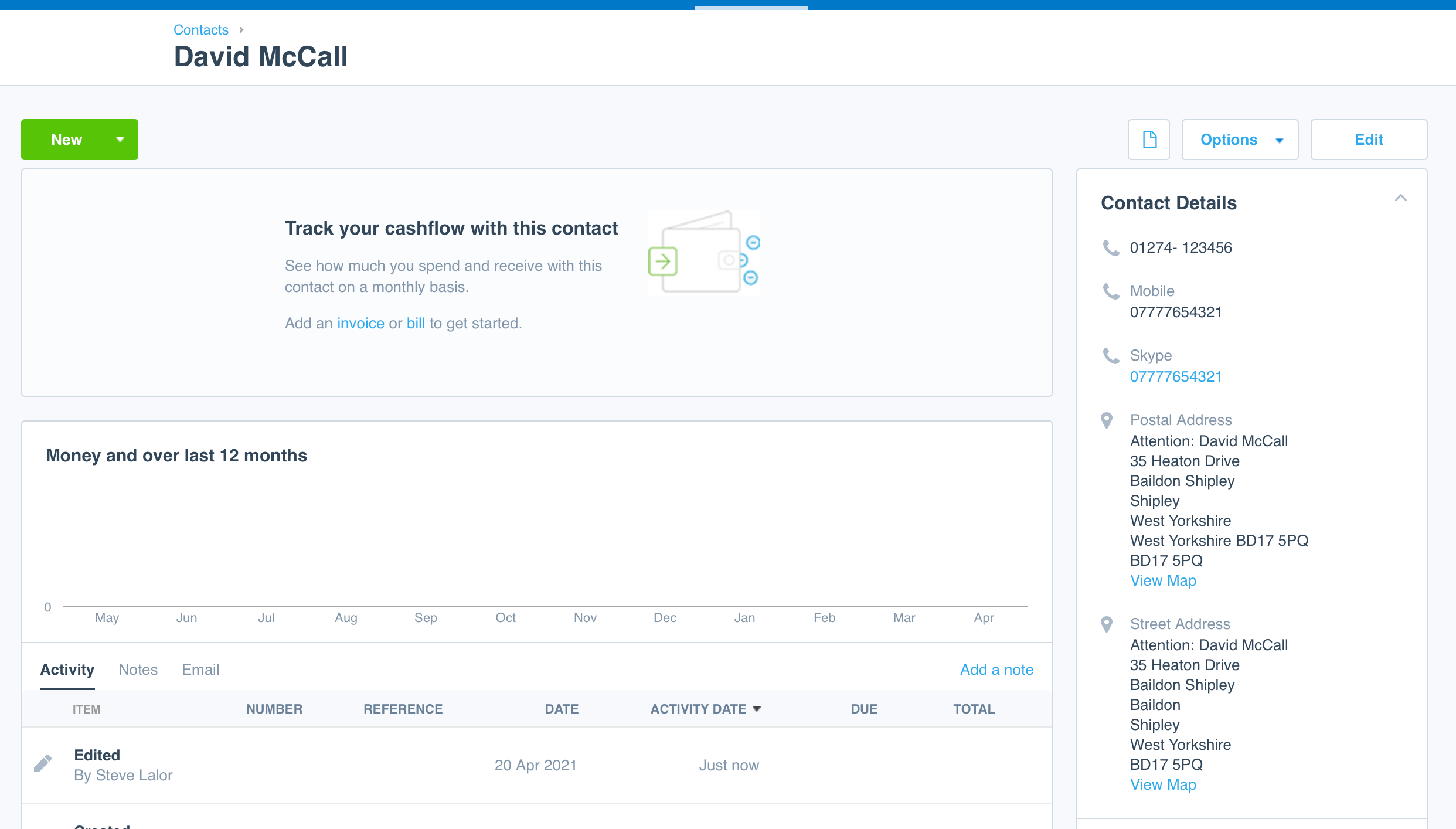The height and width of the screenshot is (829, 1456).
Task: Click the pencil icon beside Edited entry
Action: (43, 763)
